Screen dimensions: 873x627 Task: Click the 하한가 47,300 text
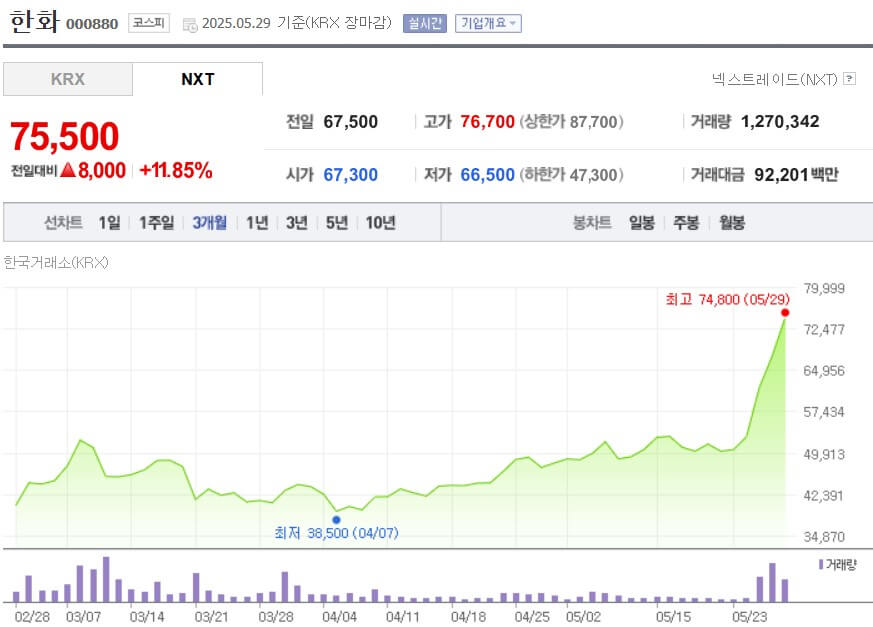click(x=571, y=175)
